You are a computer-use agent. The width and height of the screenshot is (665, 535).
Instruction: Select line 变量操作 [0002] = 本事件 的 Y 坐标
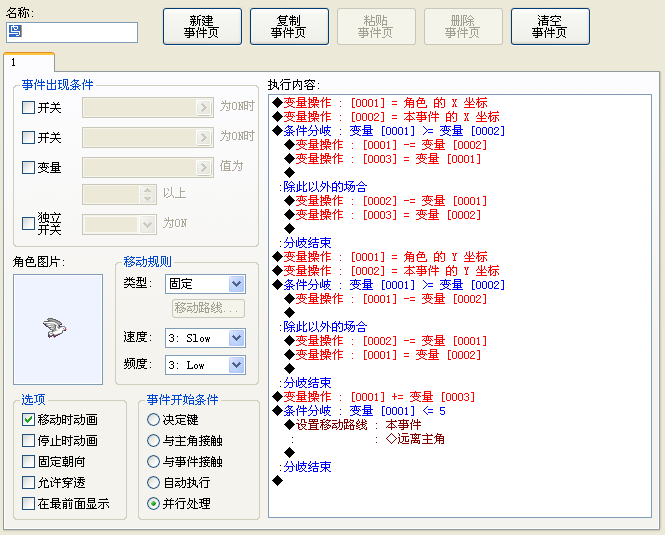tap(386, 271)
